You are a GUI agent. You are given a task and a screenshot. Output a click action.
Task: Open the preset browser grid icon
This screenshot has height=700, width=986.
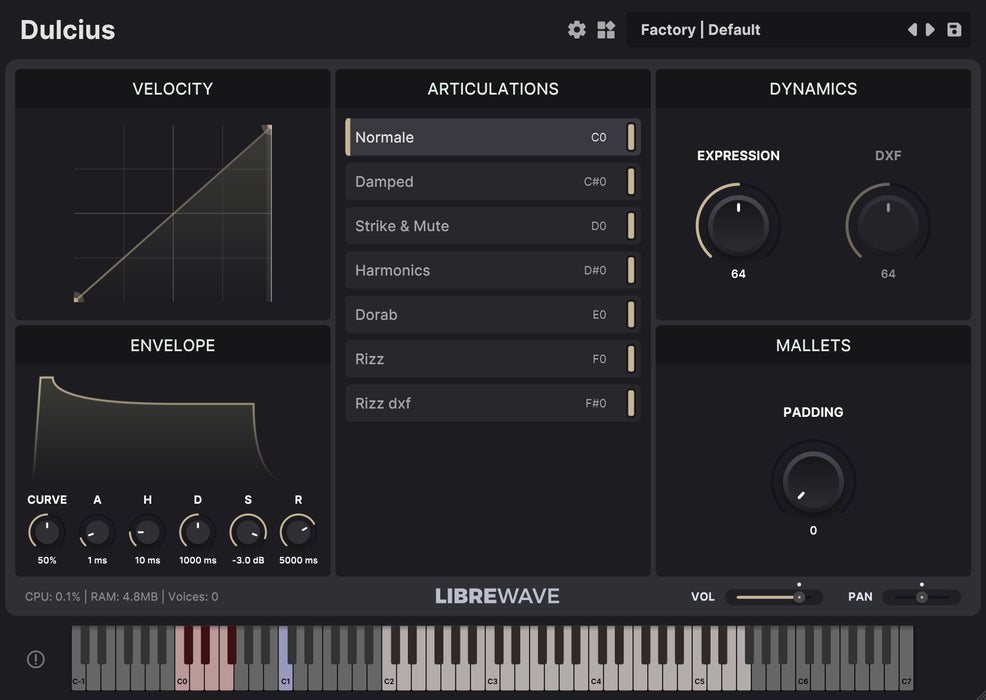pos(606,30)
